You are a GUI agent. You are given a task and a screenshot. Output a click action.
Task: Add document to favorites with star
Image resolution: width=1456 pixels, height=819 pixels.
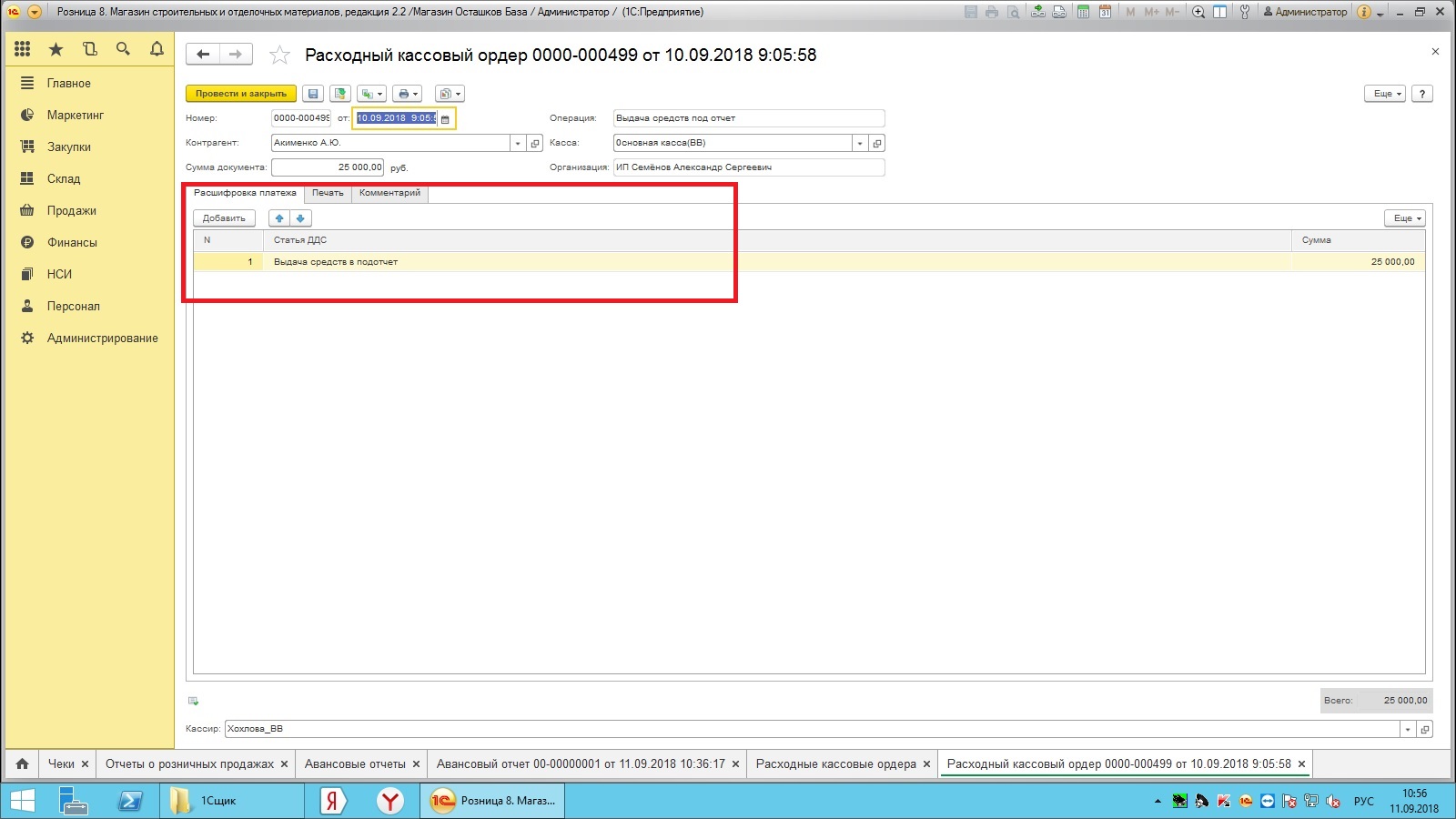click(279, 56)
